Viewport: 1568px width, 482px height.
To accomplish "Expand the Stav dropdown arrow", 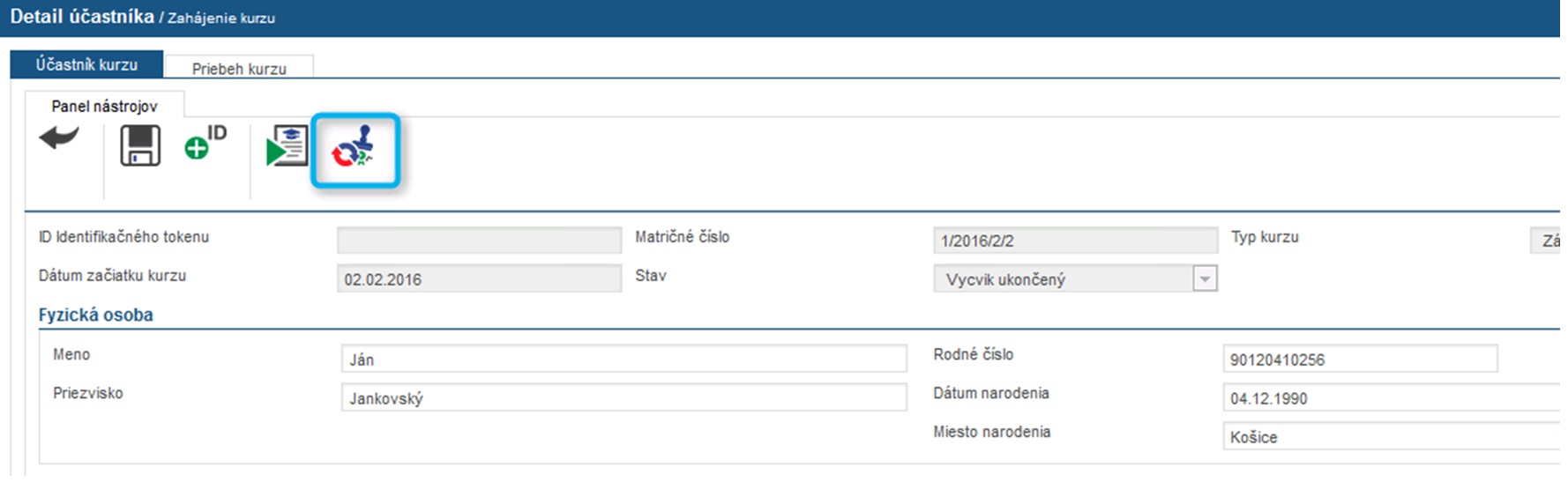I will click(x=1204, y=279).
